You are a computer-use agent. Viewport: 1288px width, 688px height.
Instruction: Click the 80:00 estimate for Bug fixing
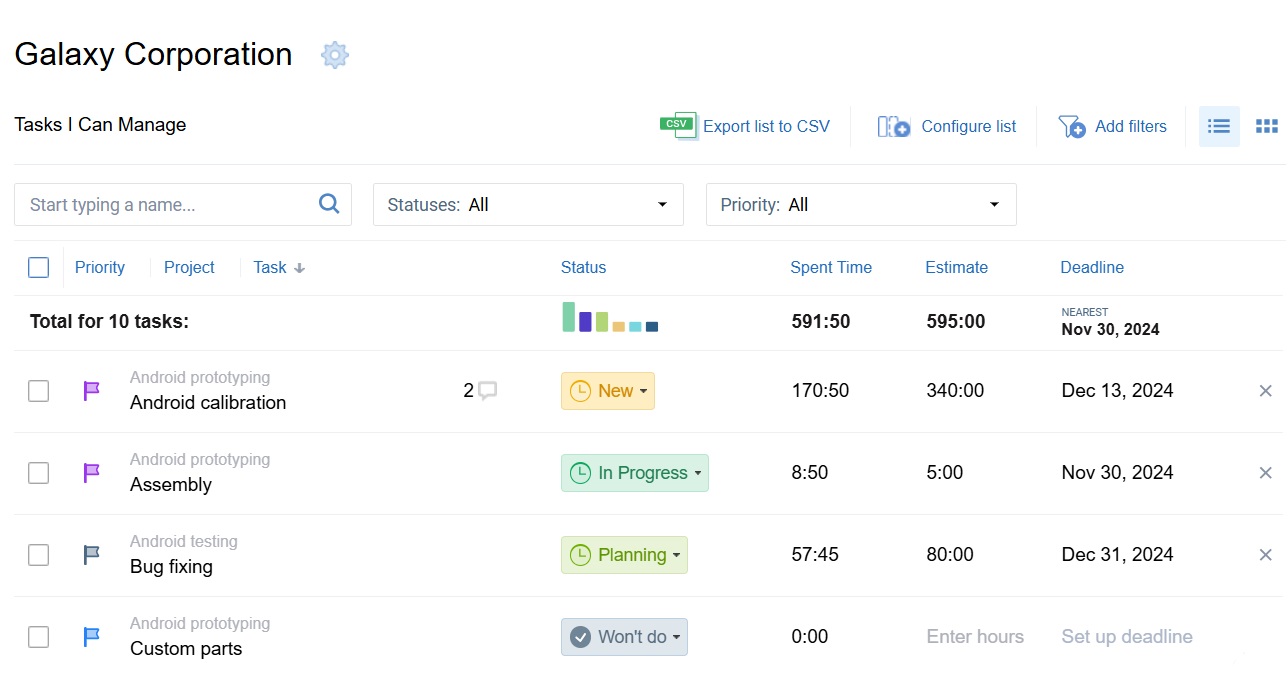pyautogui.click(x=950, y=555)
